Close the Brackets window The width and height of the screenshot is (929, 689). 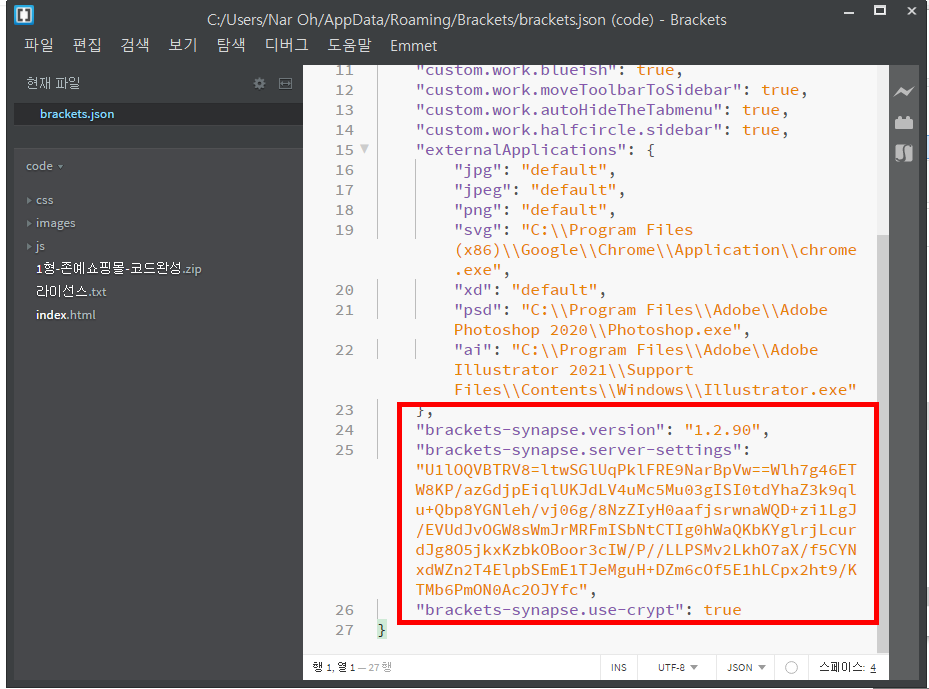pos(912,11)
